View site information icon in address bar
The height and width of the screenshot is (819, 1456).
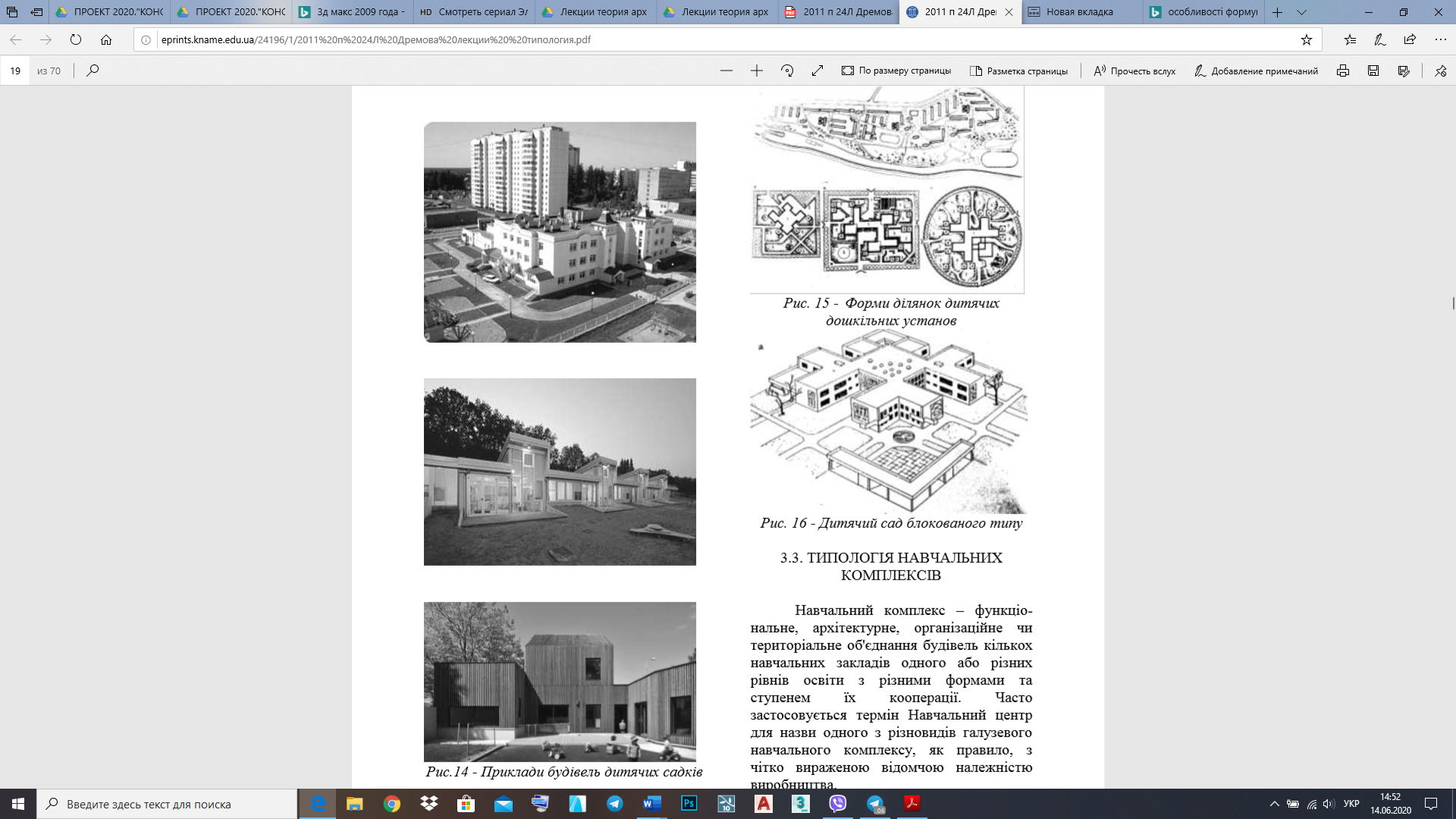[146, 39]
